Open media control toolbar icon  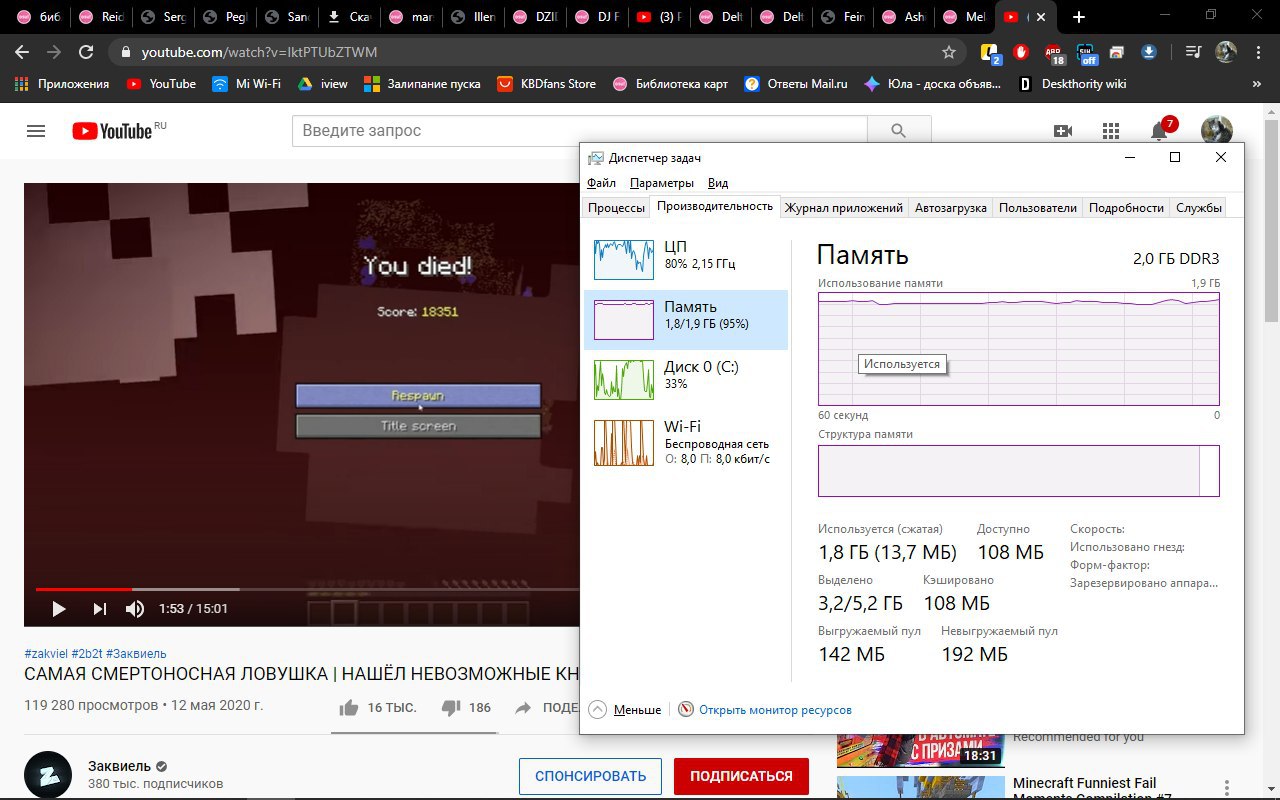[1193, 52]
